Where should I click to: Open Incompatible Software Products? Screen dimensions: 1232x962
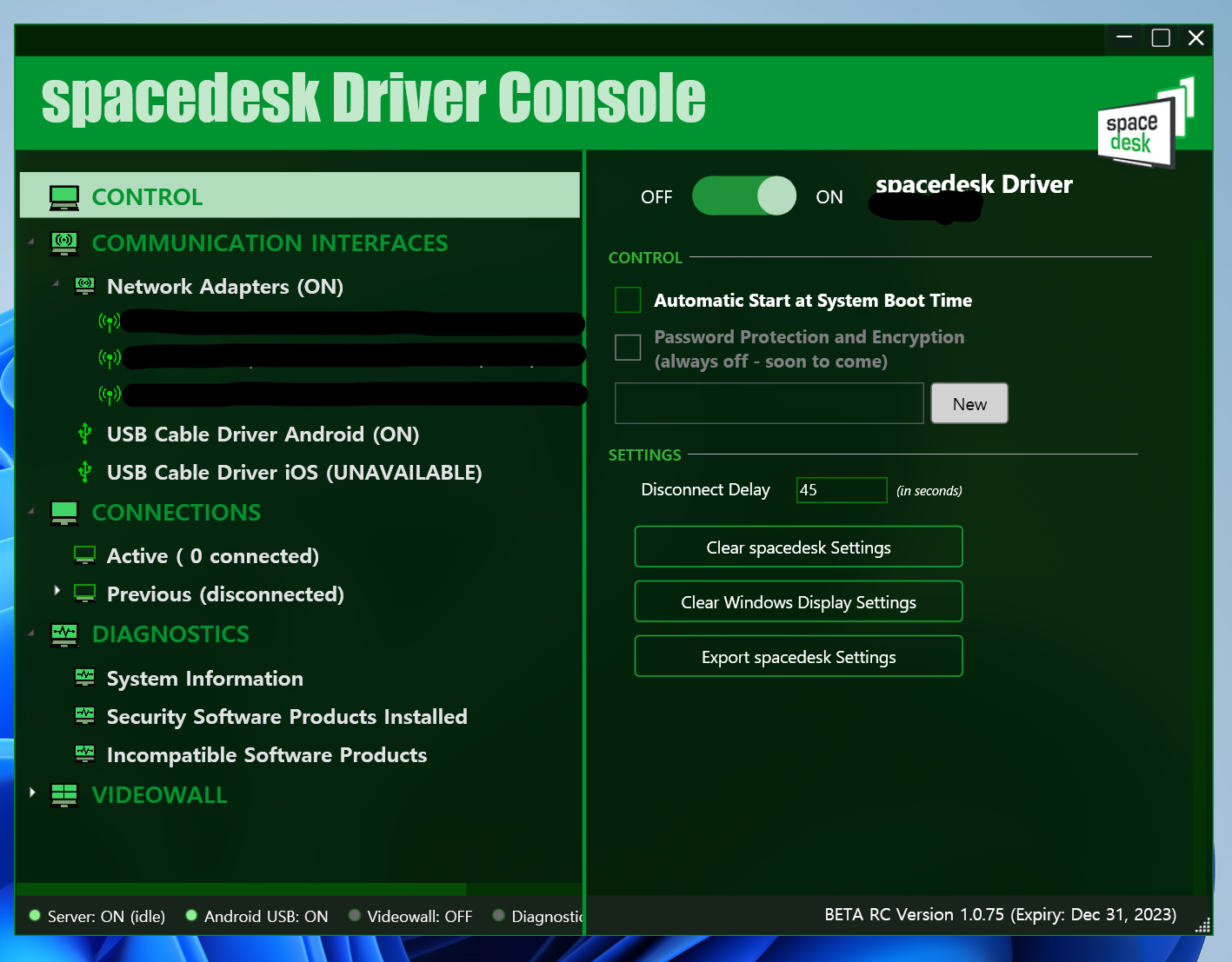pos(267,755)
